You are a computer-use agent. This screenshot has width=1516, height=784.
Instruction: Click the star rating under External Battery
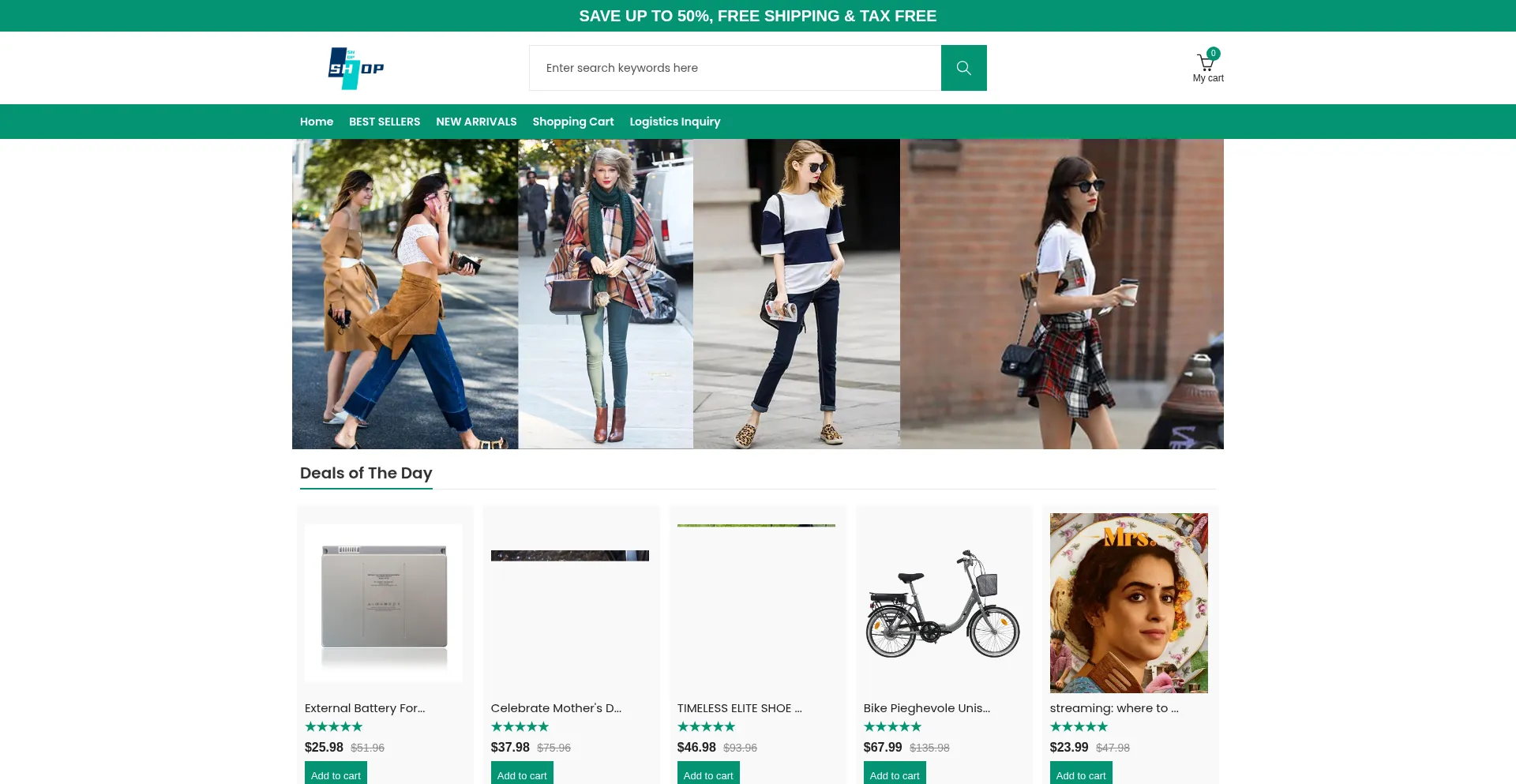333,726
